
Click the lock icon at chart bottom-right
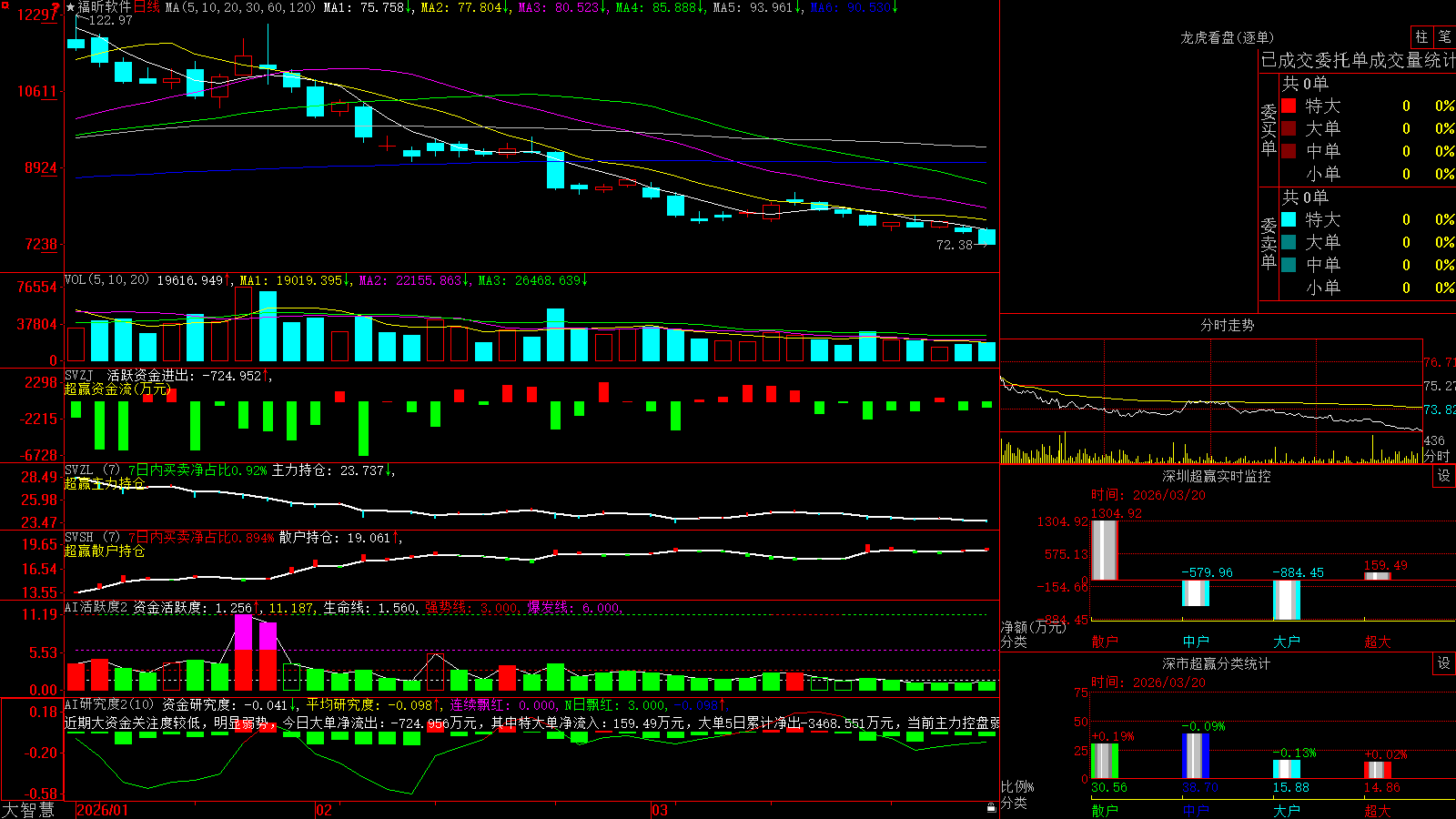pyautogui.click(x=992, y=807)
